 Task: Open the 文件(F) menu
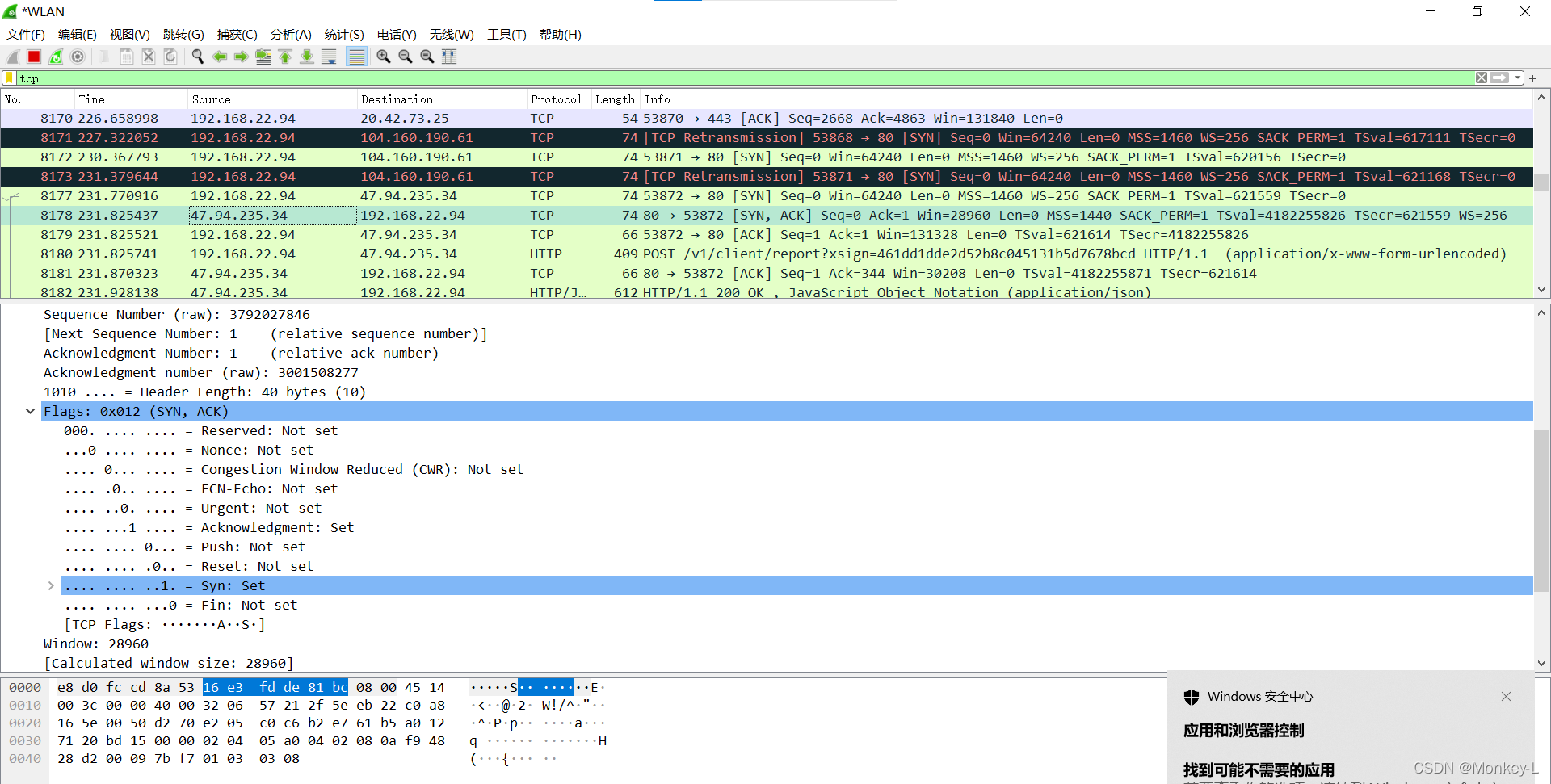pos(26,35)
